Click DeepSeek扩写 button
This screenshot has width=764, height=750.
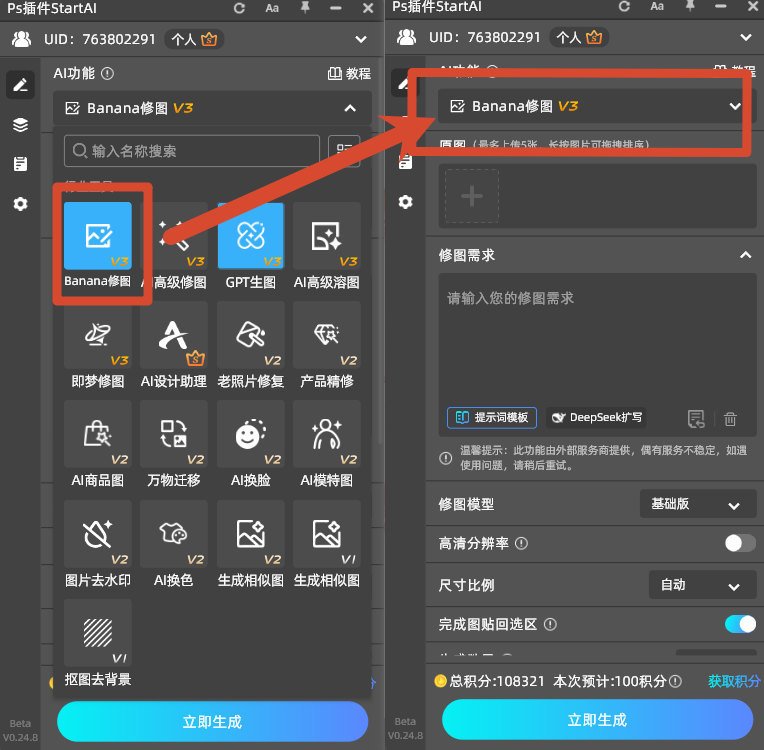[x=596, y=418]
